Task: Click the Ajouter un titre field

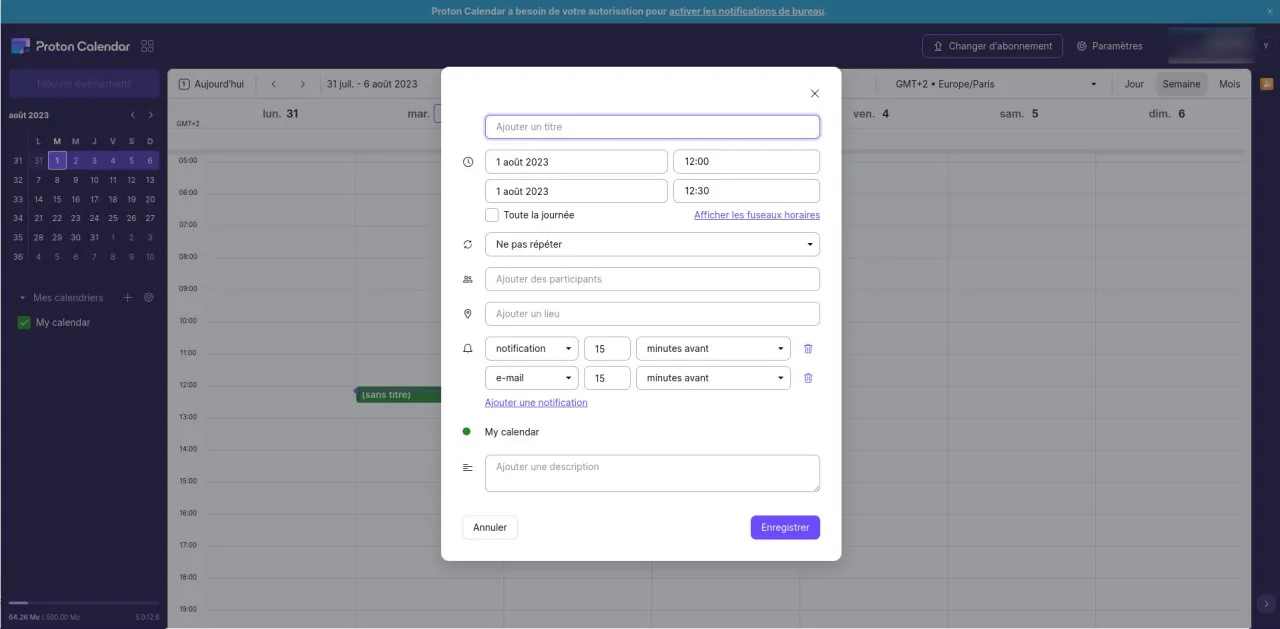Action: (651, 127)
